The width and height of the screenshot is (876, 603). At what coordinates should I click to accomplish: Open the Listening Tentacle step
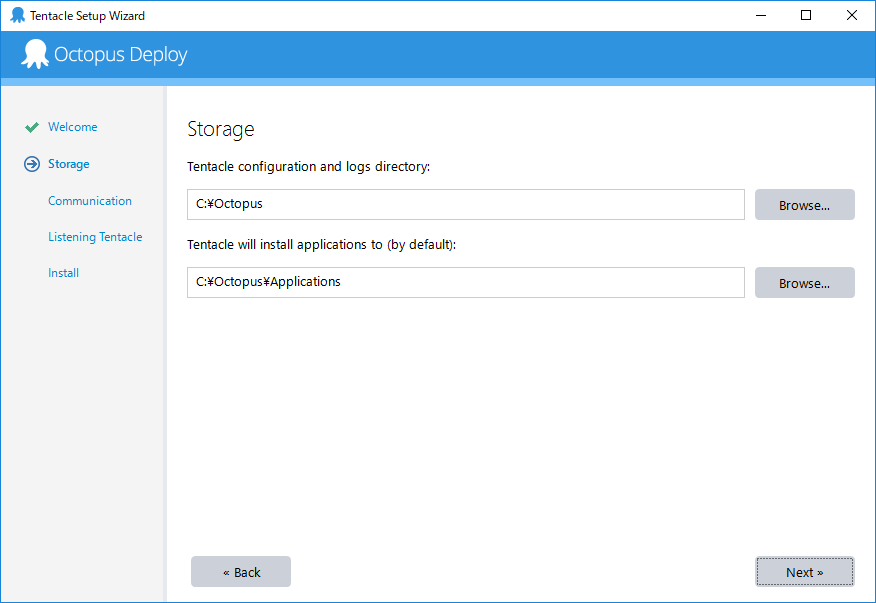pos(95,237)
